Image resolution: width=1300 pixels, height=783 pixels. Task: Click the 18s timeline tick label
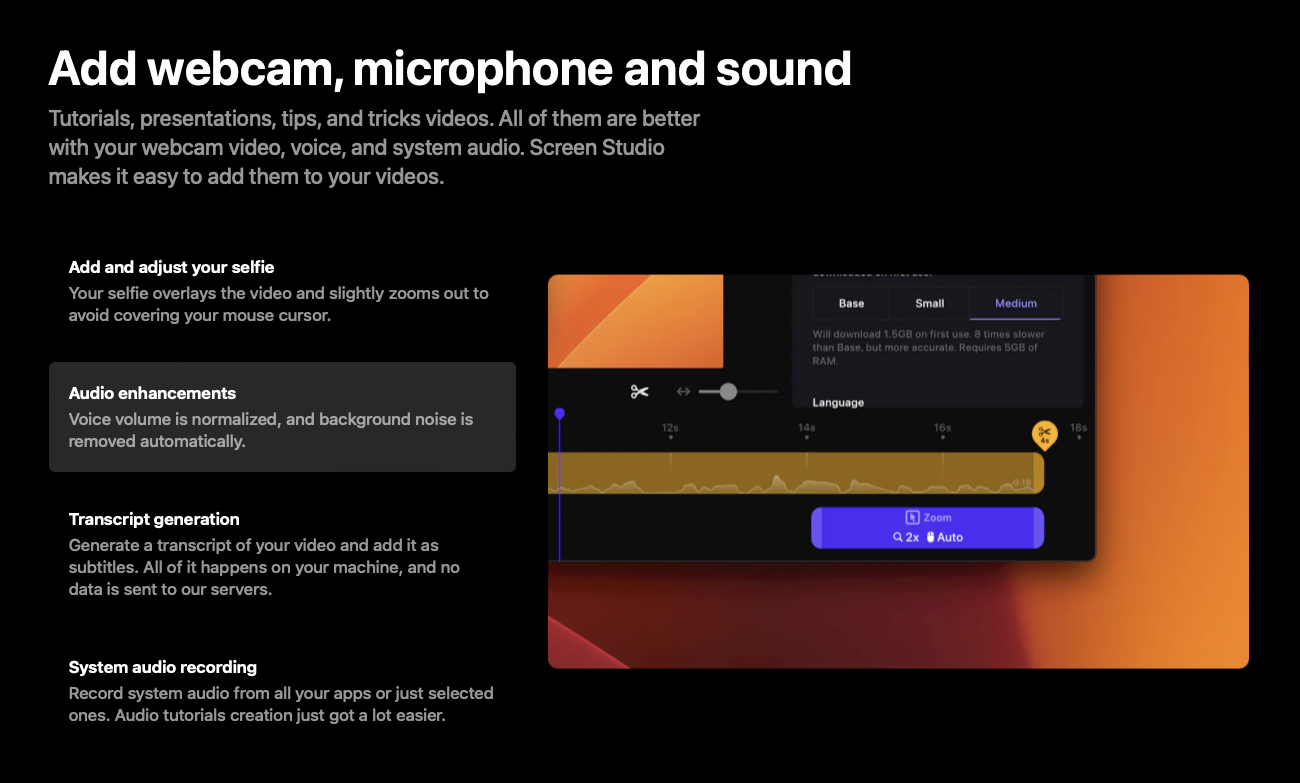pos(1078,428)
